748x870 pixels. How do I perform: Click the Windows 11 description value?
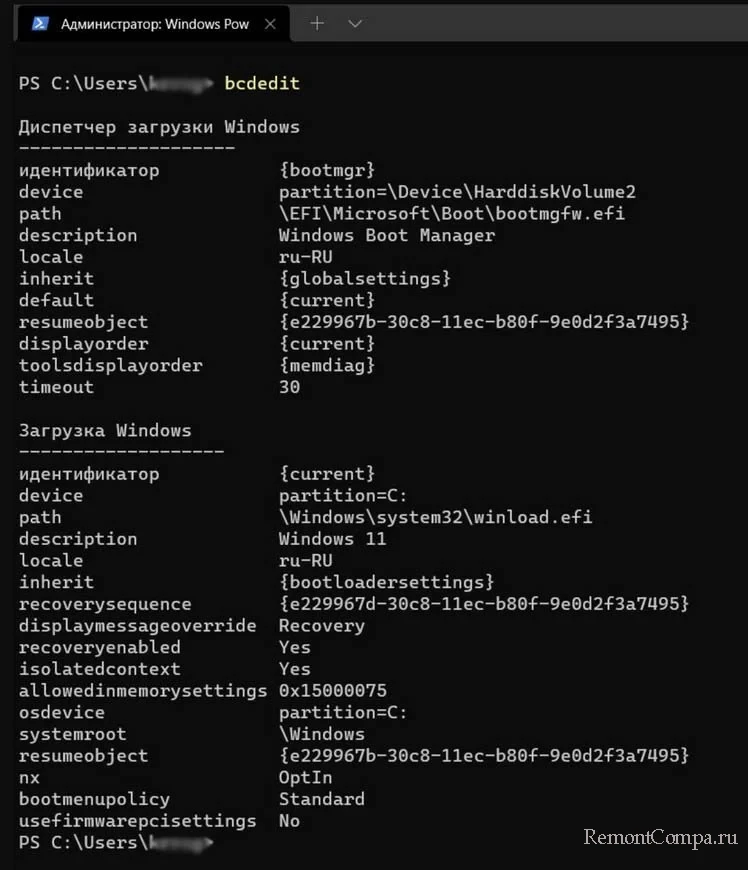332,539
